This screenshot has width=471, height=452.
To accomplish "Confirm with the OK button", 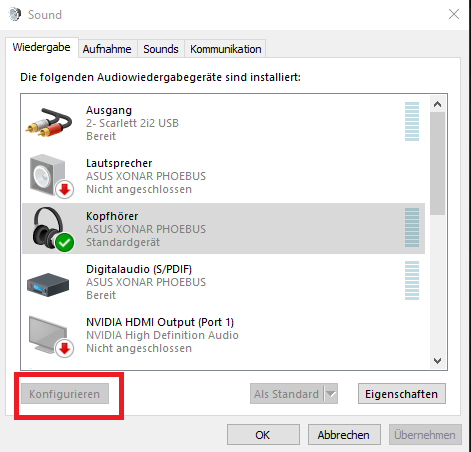I will click(263, 435).
